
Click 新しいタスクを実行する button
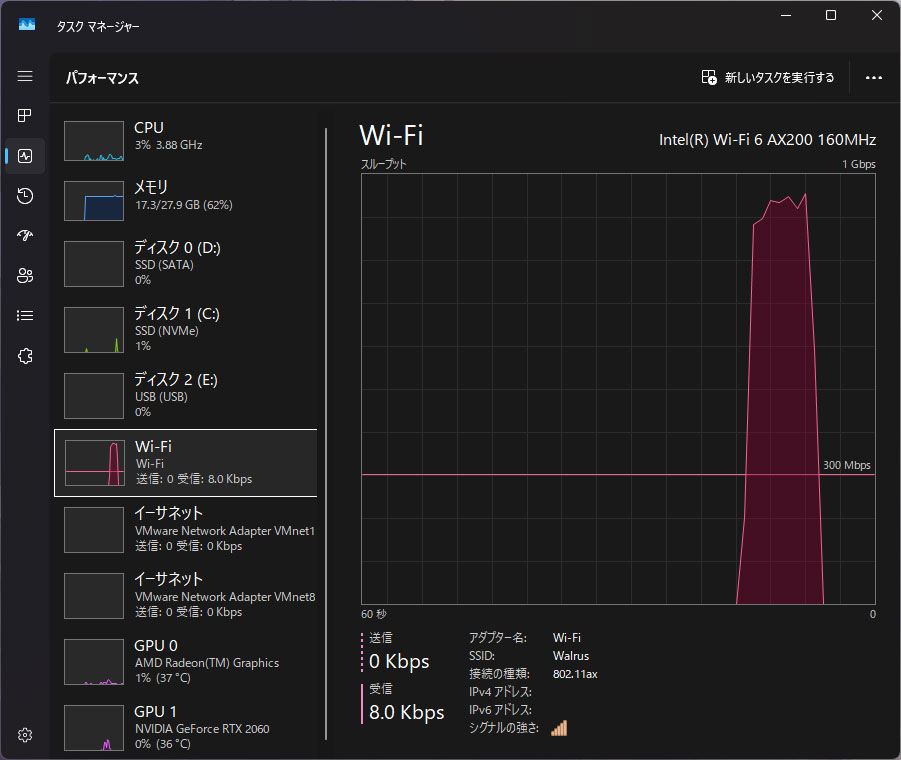[768, 78]
